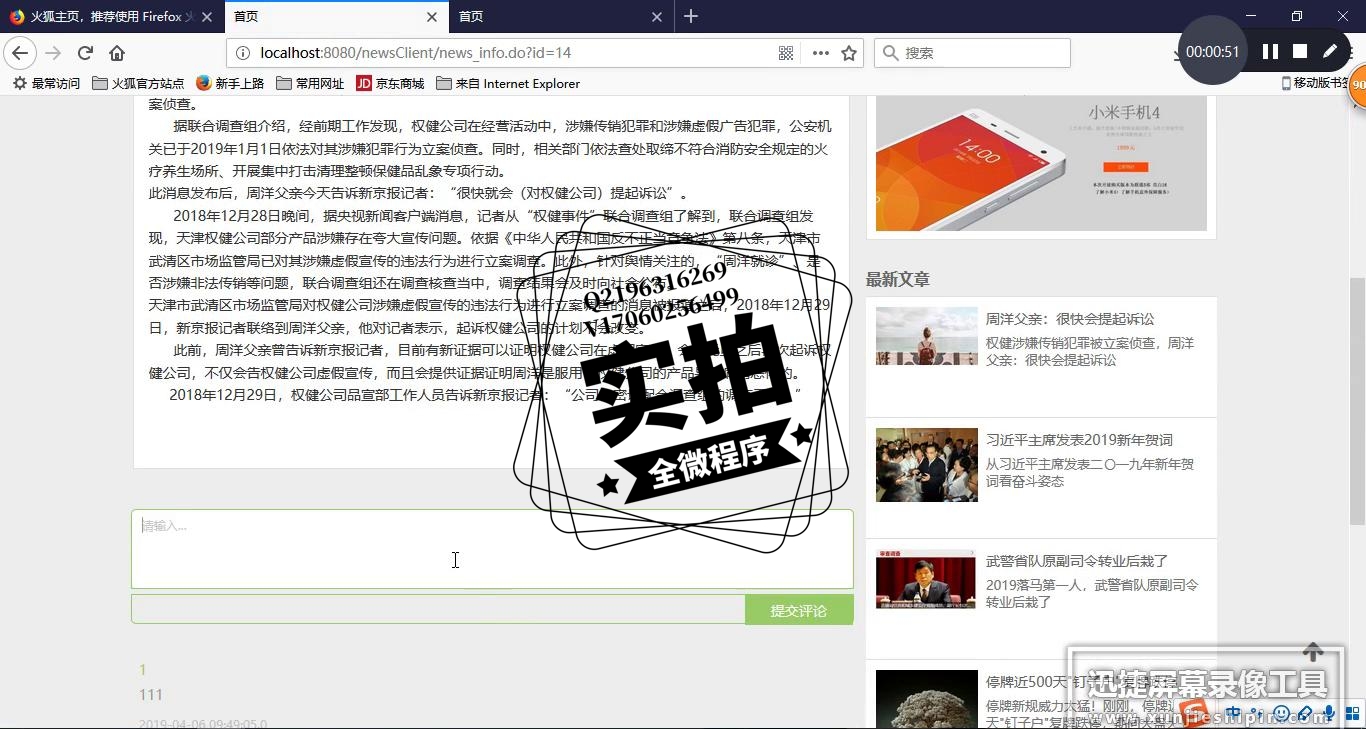Click the 最新文章 heading
Image resolution: width=1366 pixels, height=729 pixels.
897,279
